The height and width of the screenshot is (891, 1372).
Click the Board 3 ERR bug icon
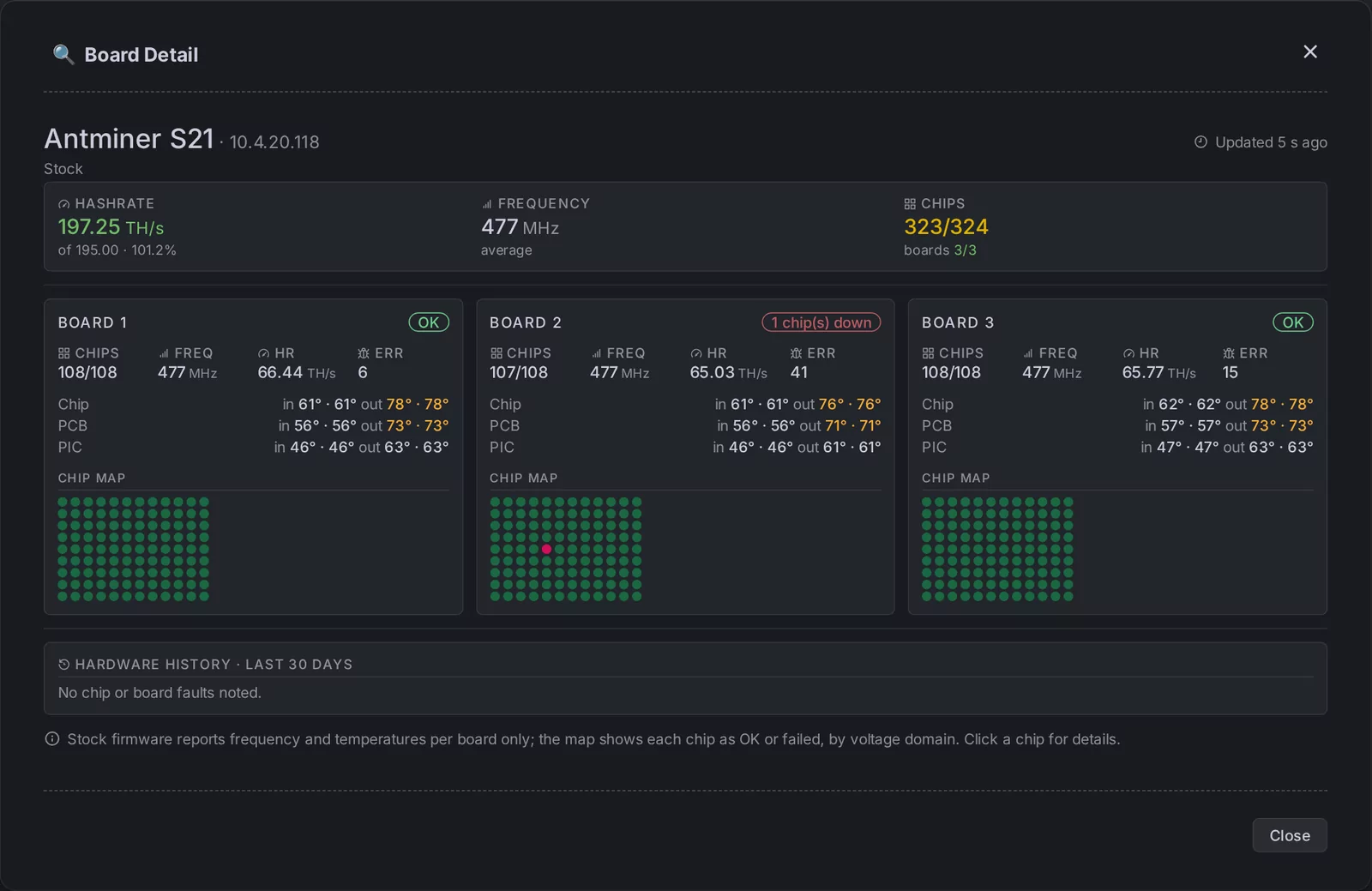pos(1229,353)
